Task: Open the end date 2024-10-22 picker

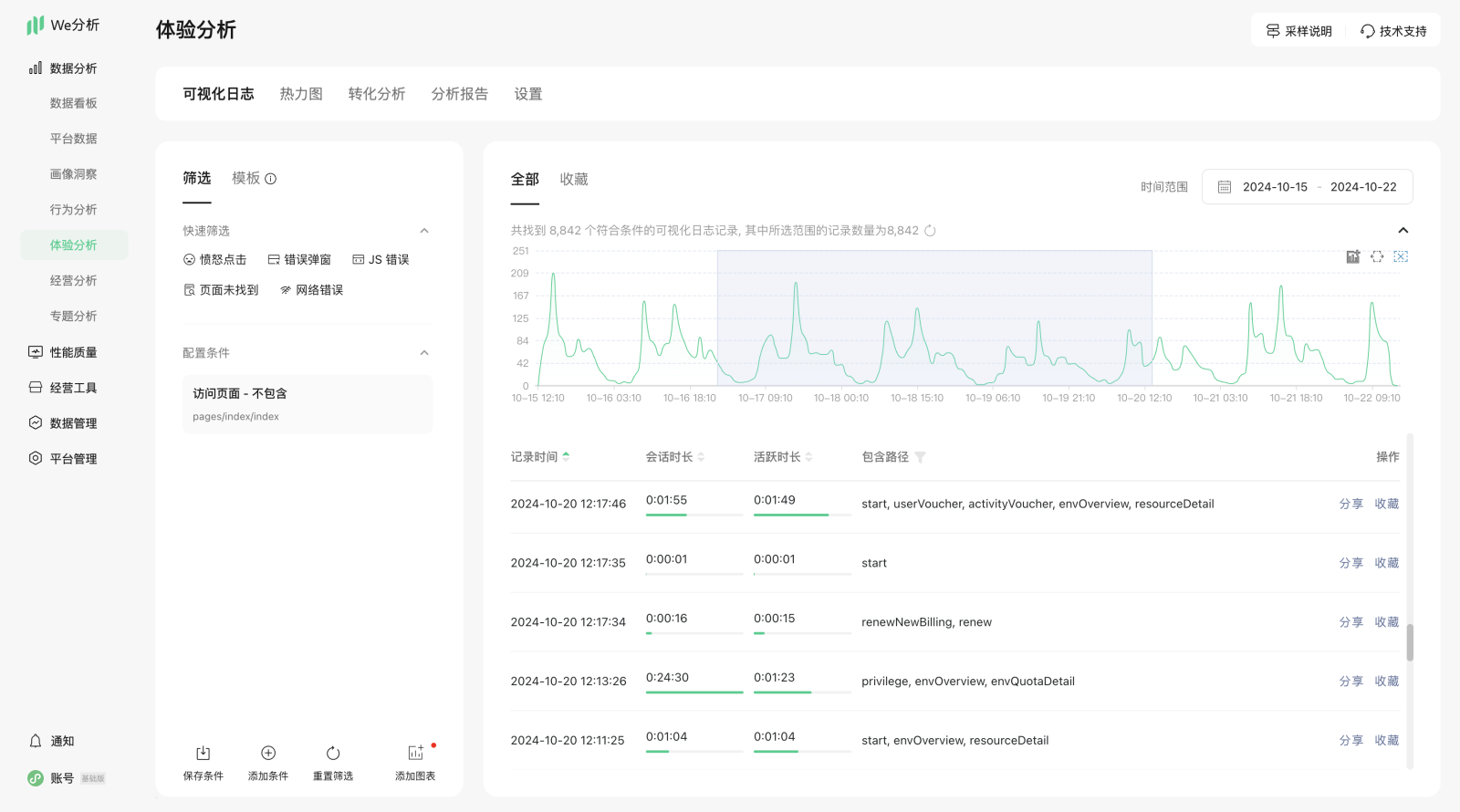Action: [x=1363, y=187]
